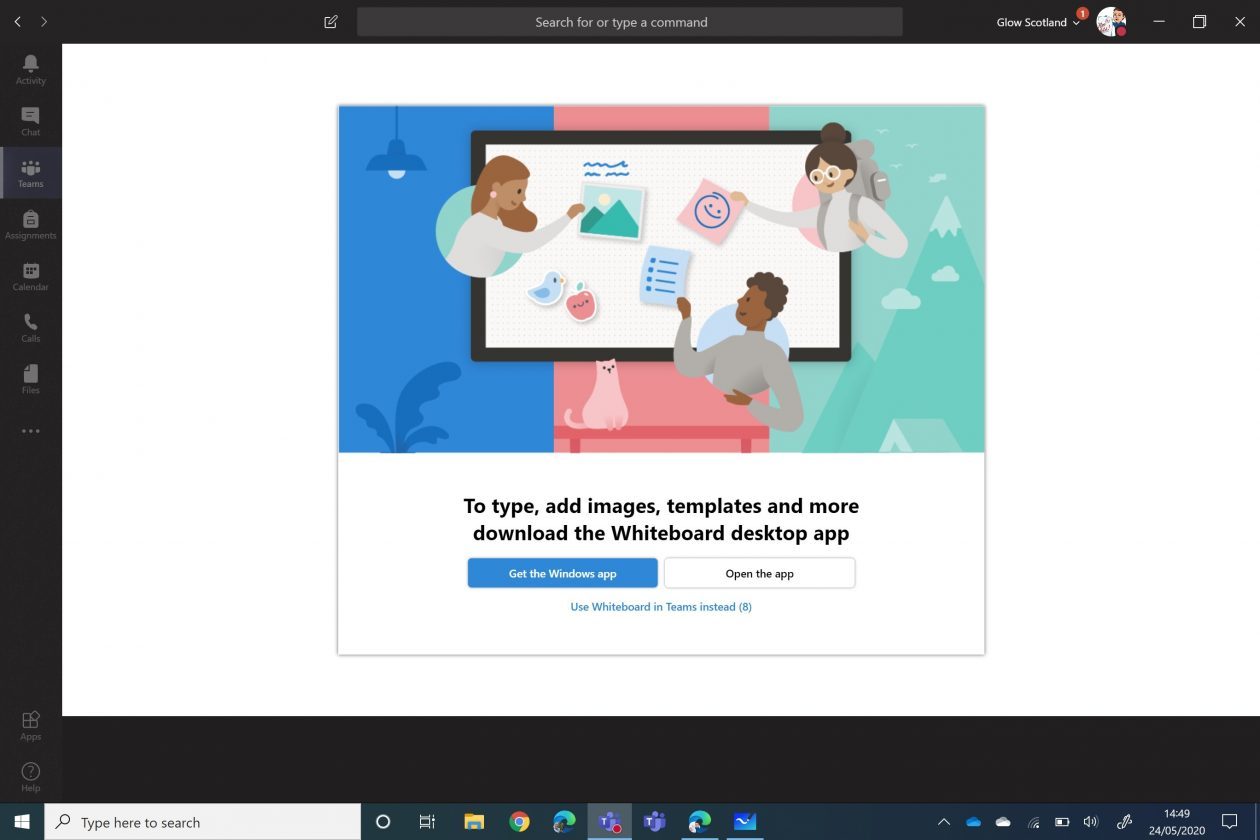Open the Activity feed
The width and height of the screenshot is (1260, 840).
tap(30, 69)
